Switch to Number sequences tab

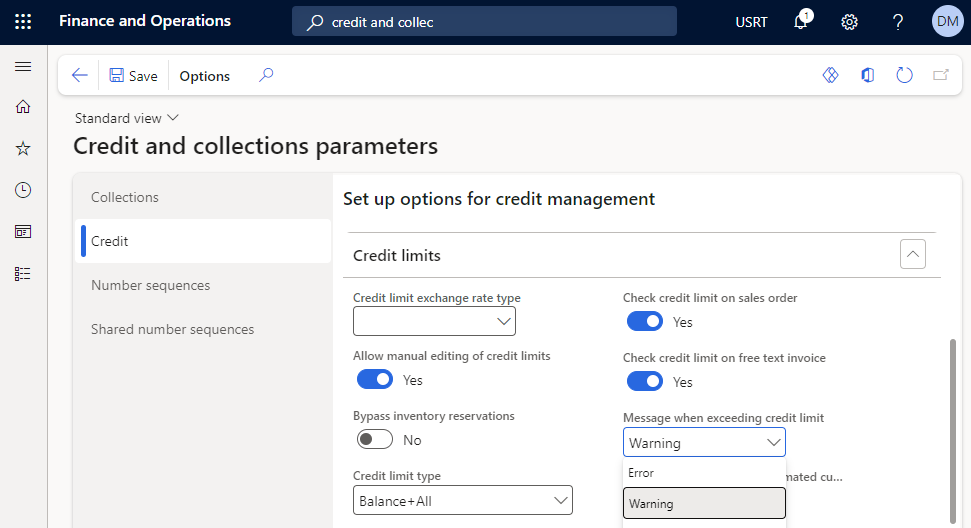pos(150,285)
